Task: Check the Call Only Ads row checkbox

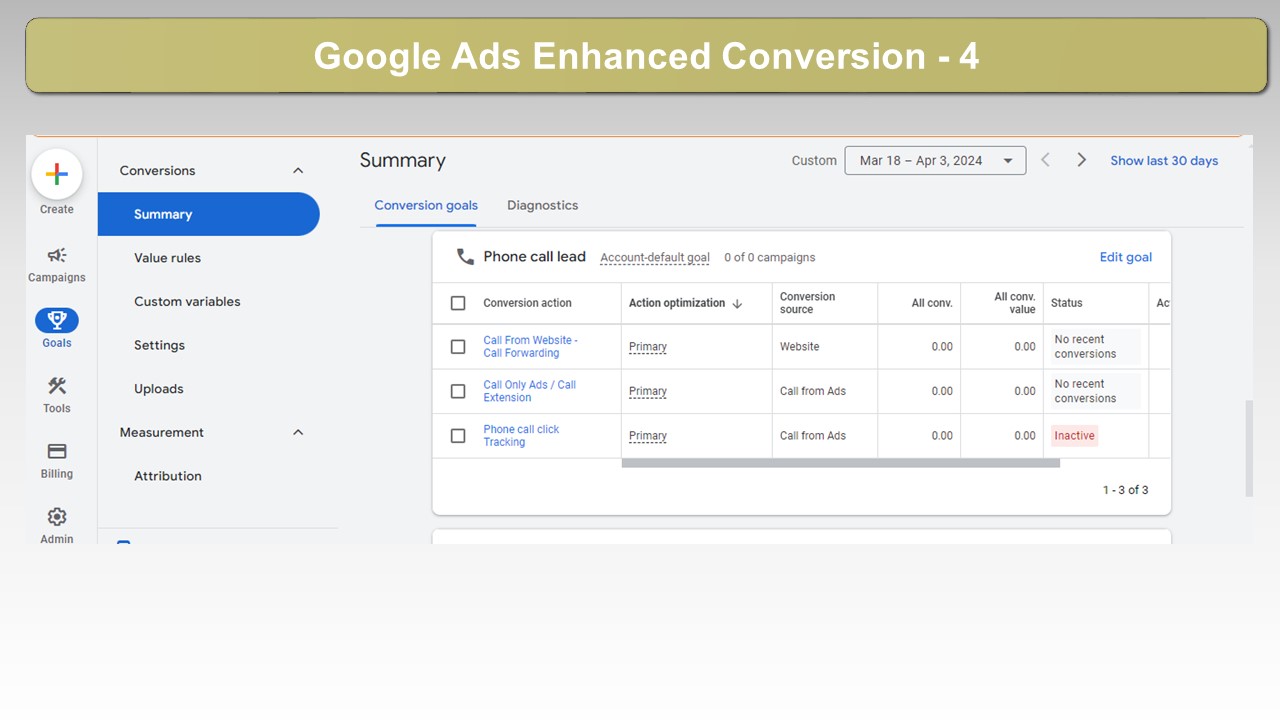Action: pos(458,391)
